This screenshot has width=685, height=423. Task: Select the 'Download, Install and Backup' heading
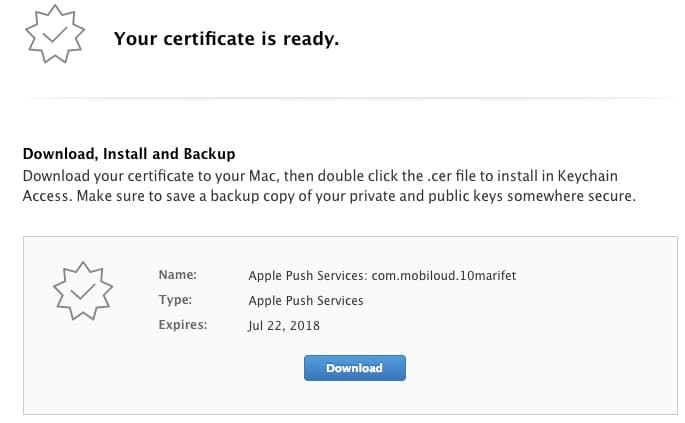[129, 154]
